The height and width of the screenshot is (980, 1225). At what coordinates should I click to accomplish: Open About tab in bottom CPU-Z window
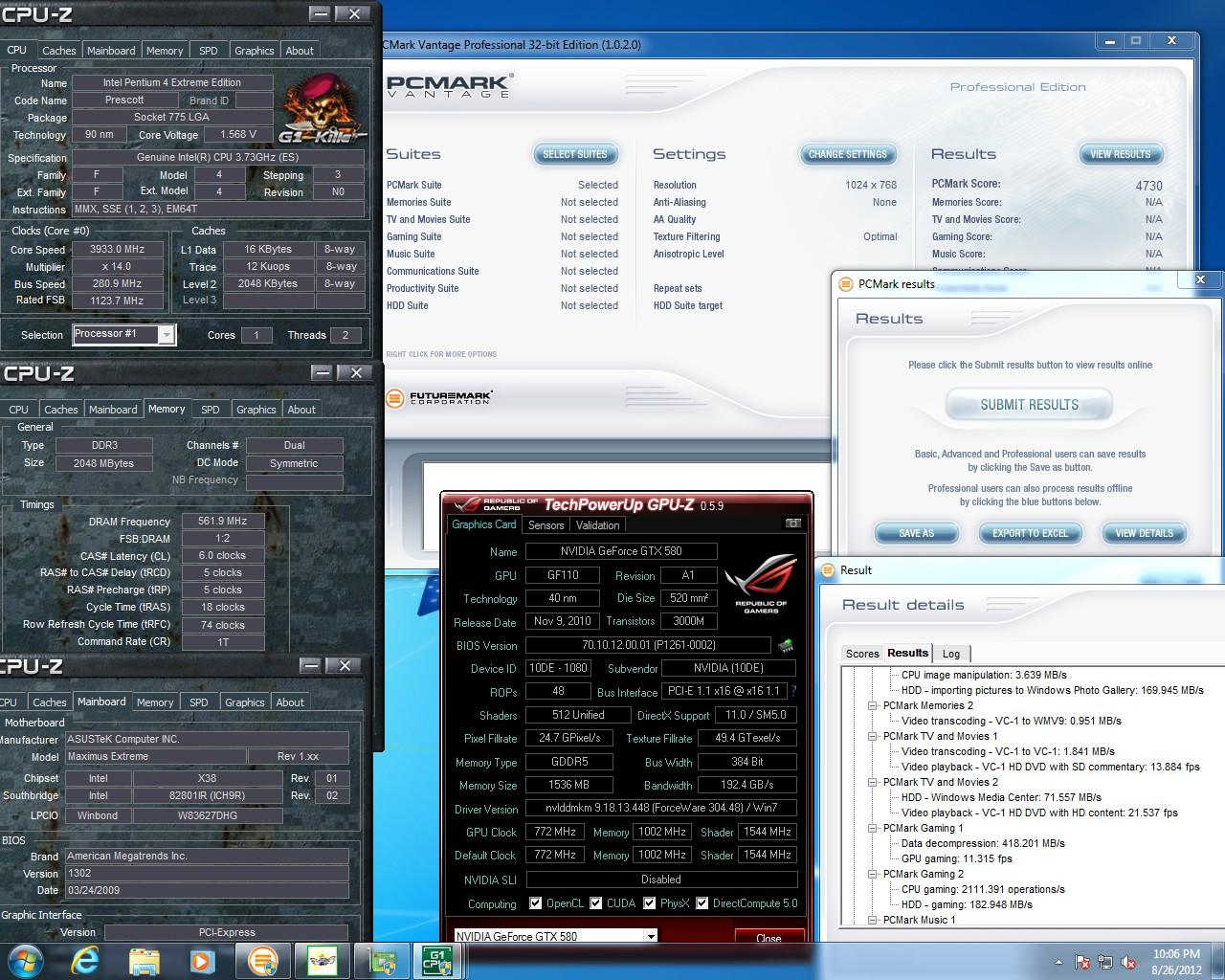pos(290,702)
